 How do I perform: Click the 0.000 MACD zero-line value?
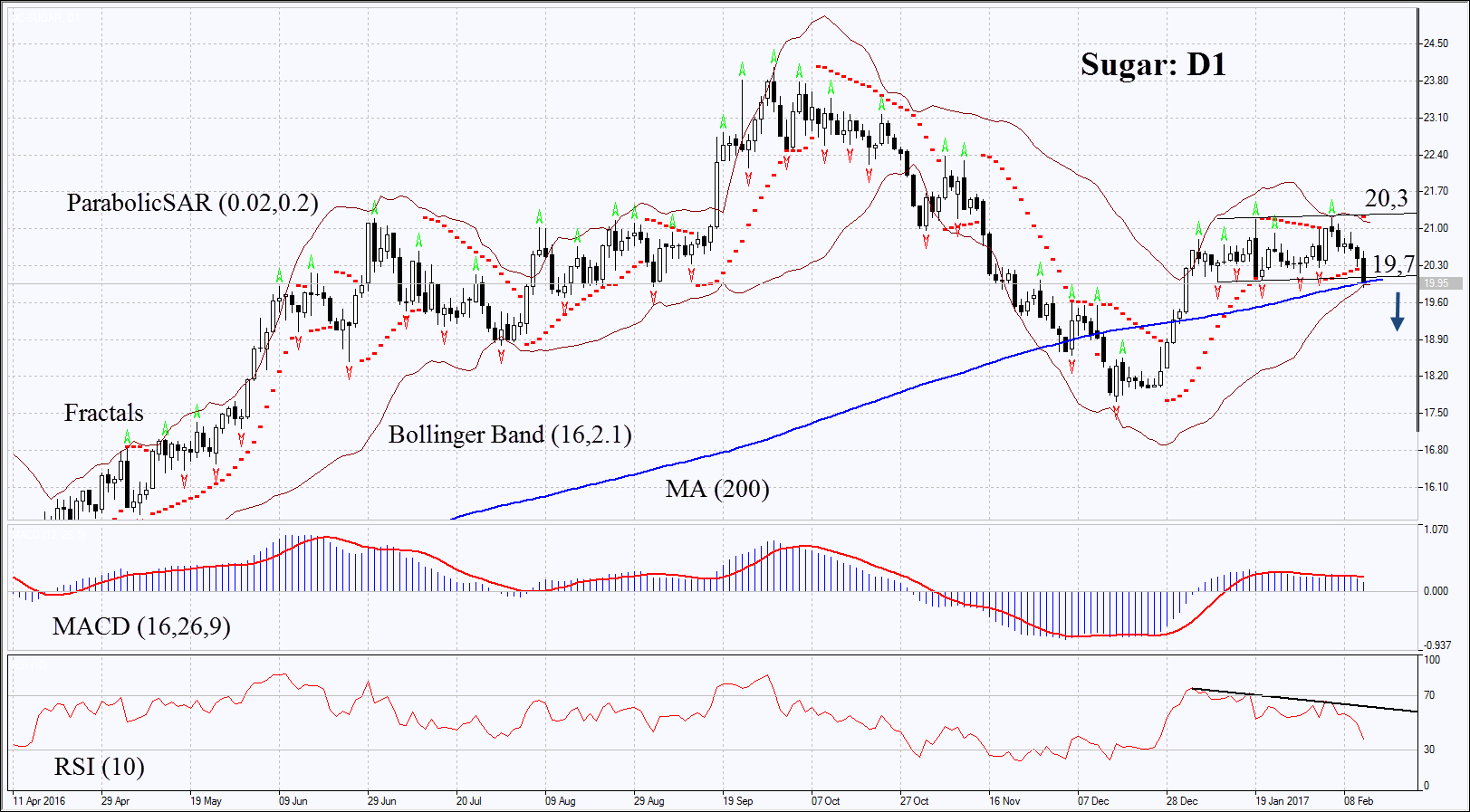[x=1436, y=591]
